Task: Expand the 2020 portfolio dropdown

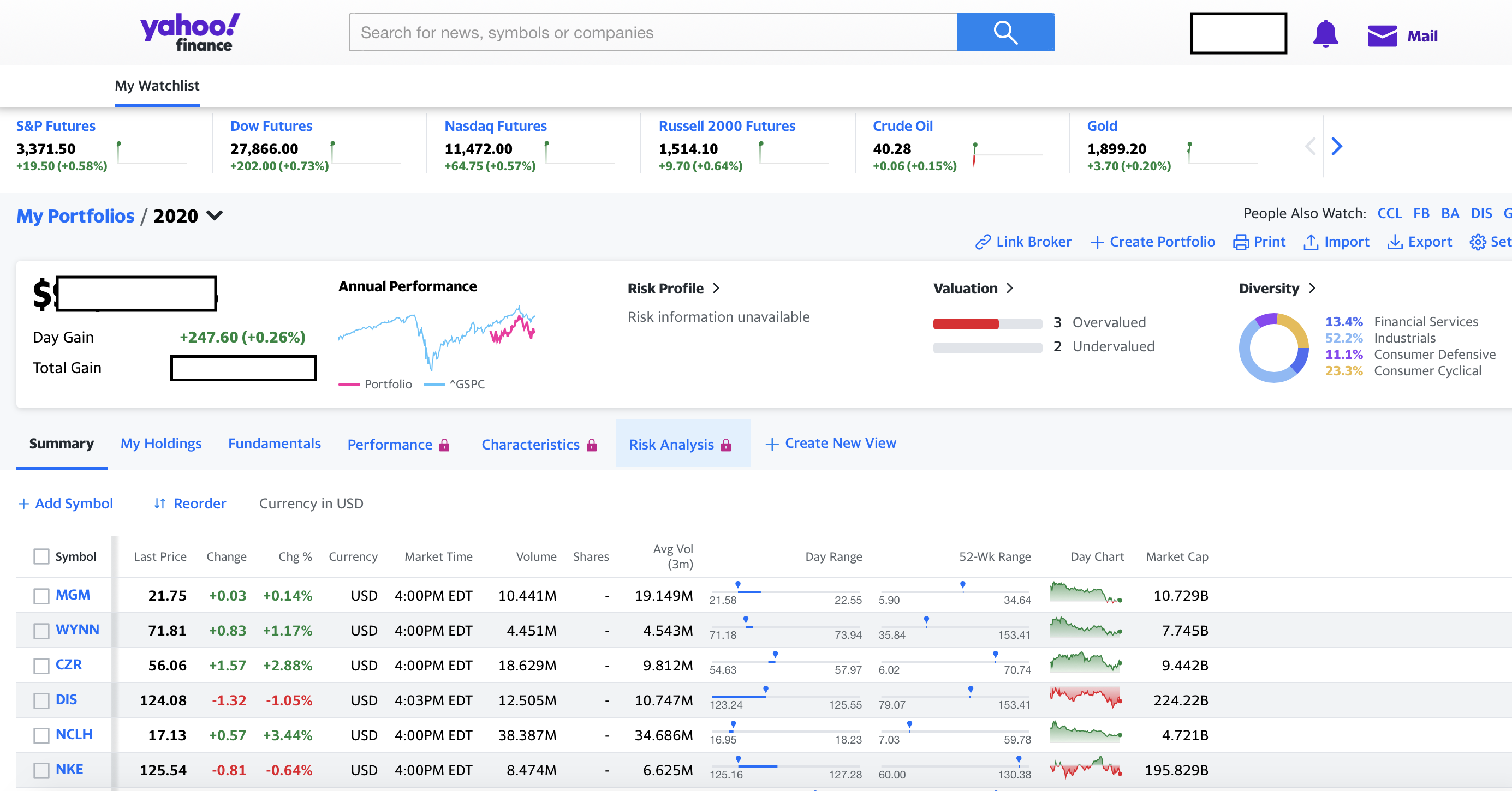Action: (x=215, y=215)
